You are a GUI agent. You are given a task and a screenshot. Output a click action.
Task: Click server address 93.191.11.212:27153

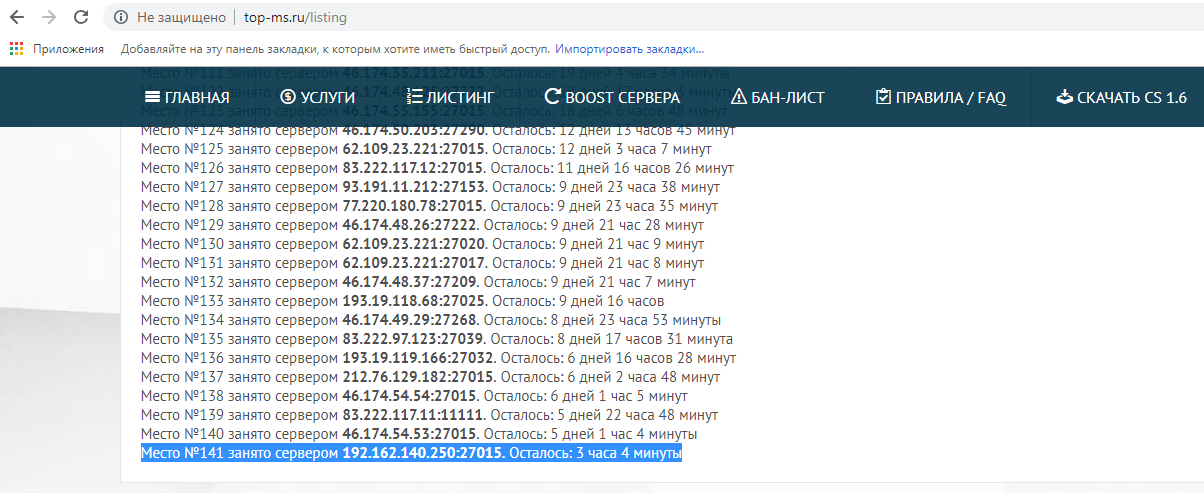(x=414, y=187)
